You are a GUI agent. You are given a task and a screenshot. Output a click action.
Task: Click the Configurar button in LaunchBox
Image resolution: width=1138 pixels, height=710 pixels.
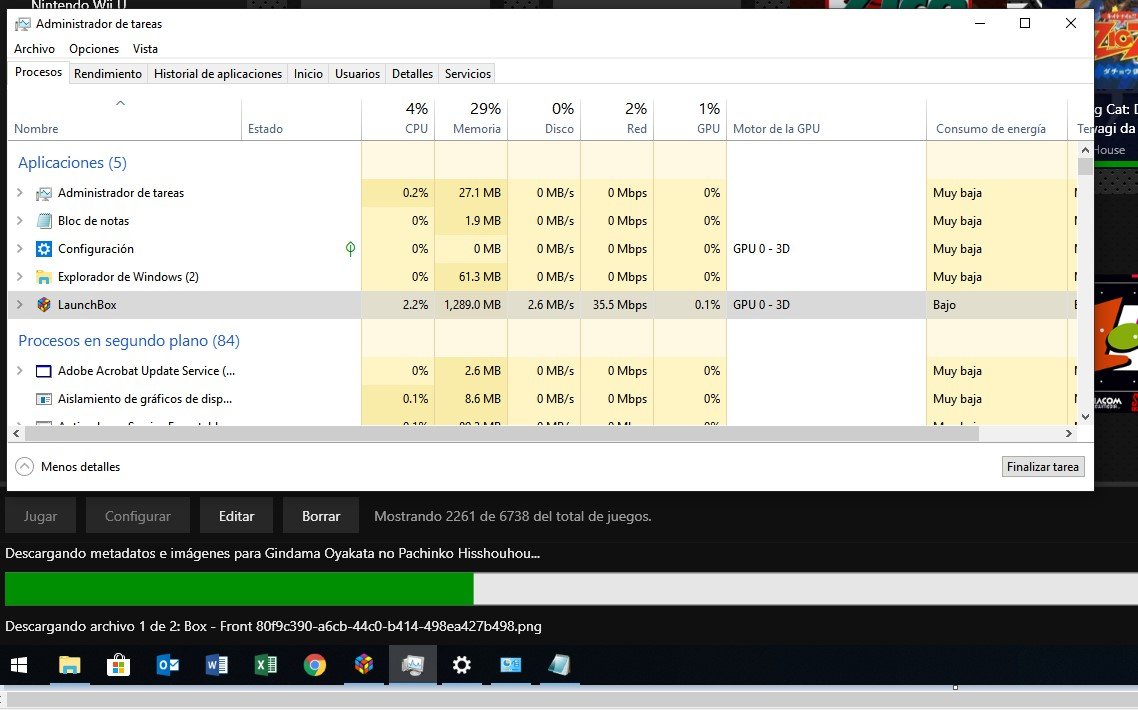pos(138,516)
